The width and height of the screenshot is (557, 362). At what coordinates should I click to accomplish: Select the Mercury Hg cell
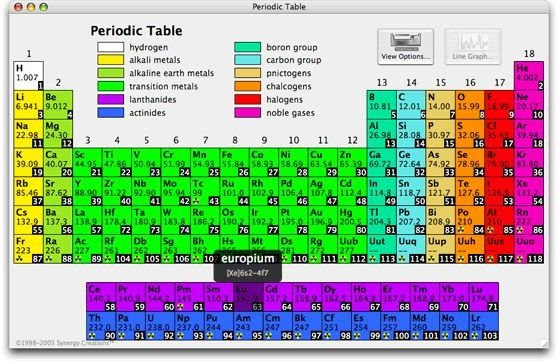click(352, 220)
